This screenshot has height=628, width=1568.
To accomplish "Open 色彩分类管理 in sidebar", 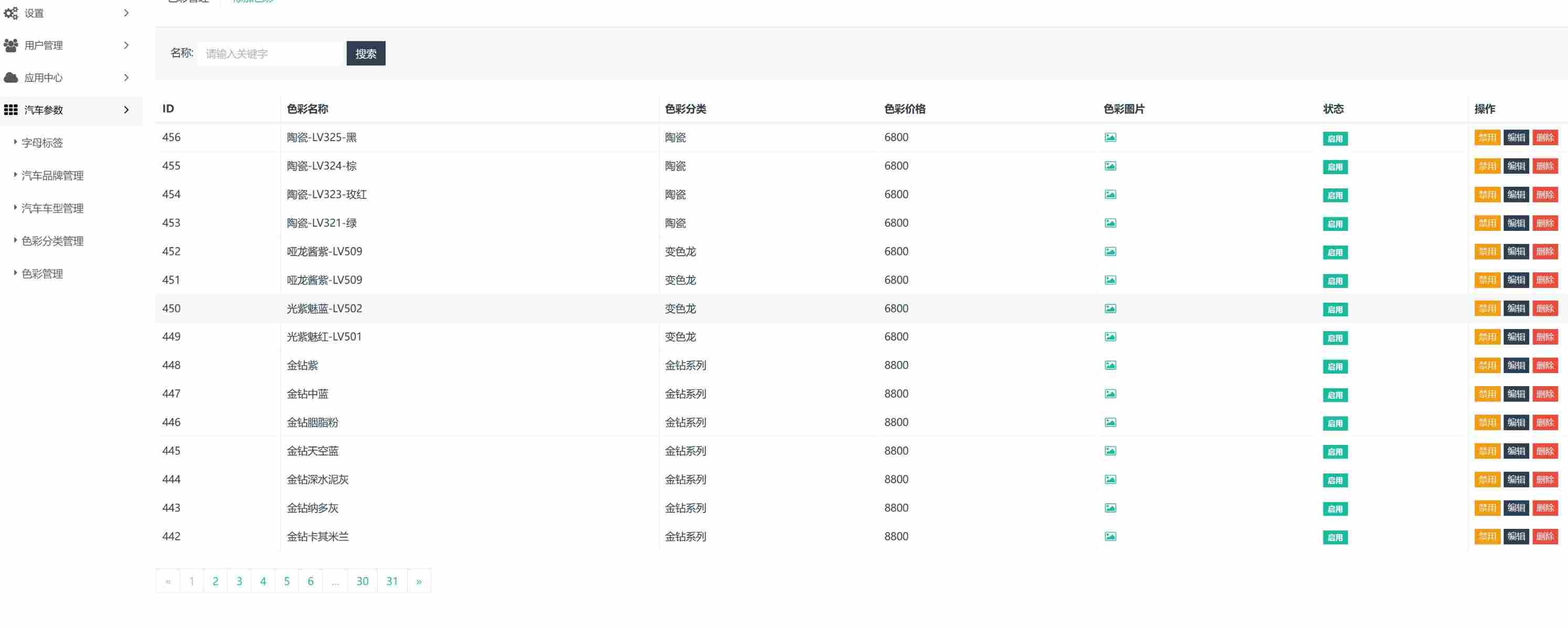I will [52, 241].
